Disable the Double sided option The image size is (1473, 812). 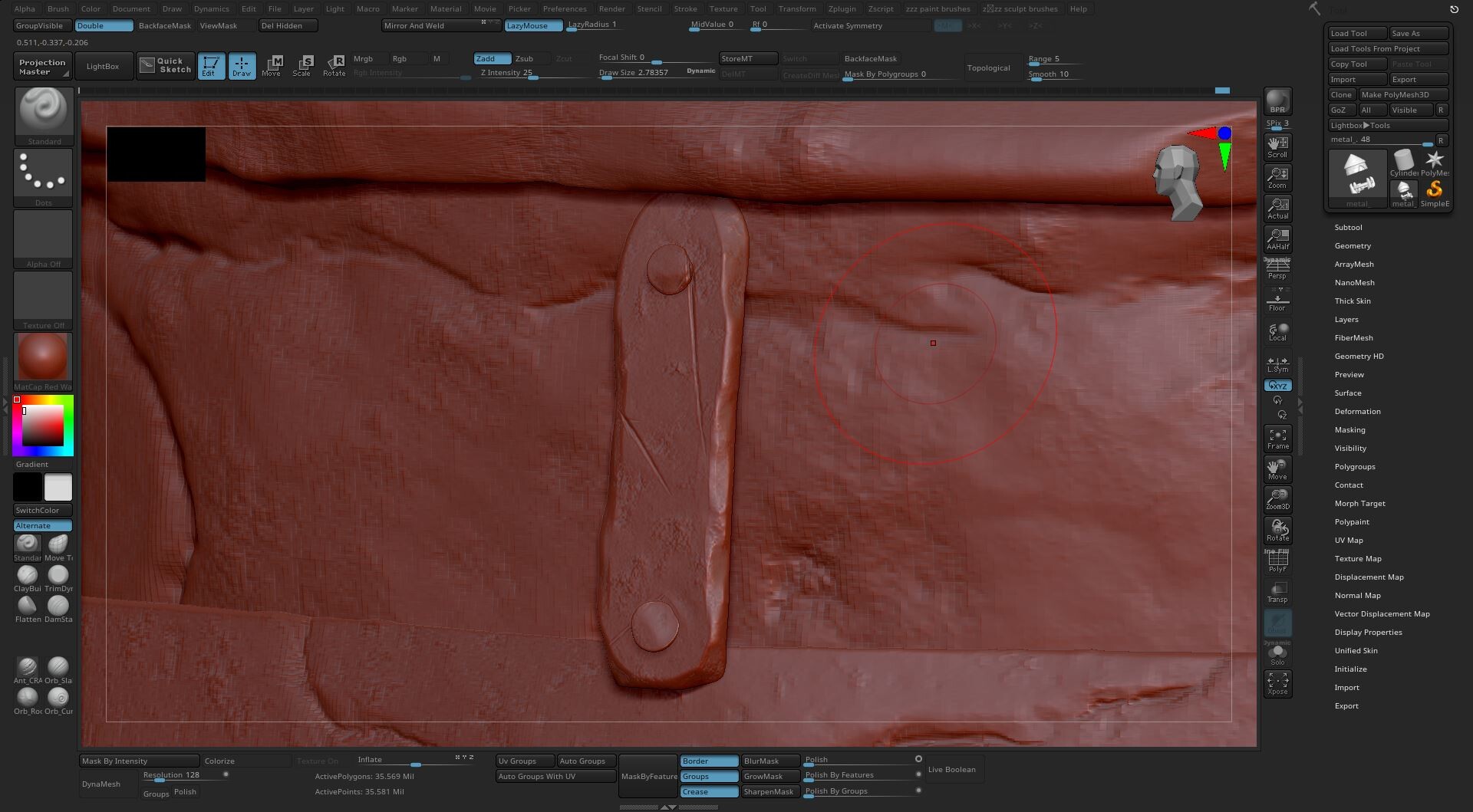[x=104, y=26]
